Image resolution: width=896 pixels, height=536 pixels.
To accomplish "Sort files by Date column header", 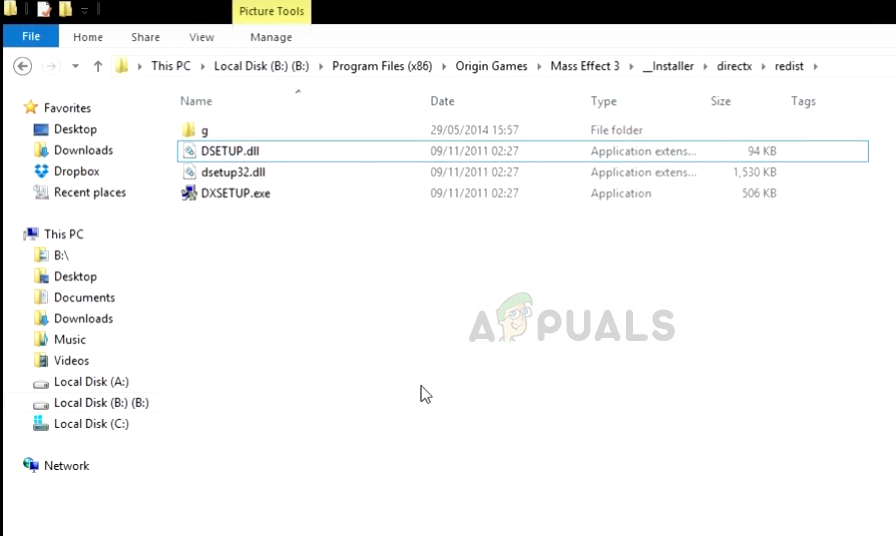I will tap(442, 101).
